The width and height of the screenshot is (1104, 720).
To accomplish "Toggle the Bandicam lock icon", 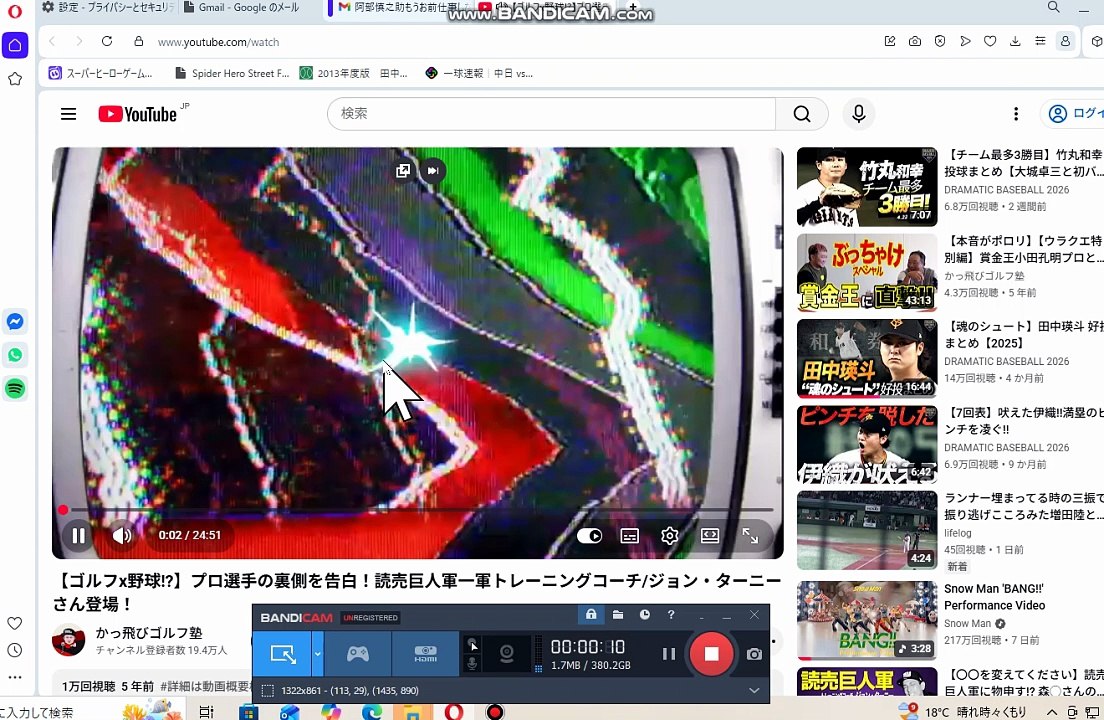I will coord(591,614).
